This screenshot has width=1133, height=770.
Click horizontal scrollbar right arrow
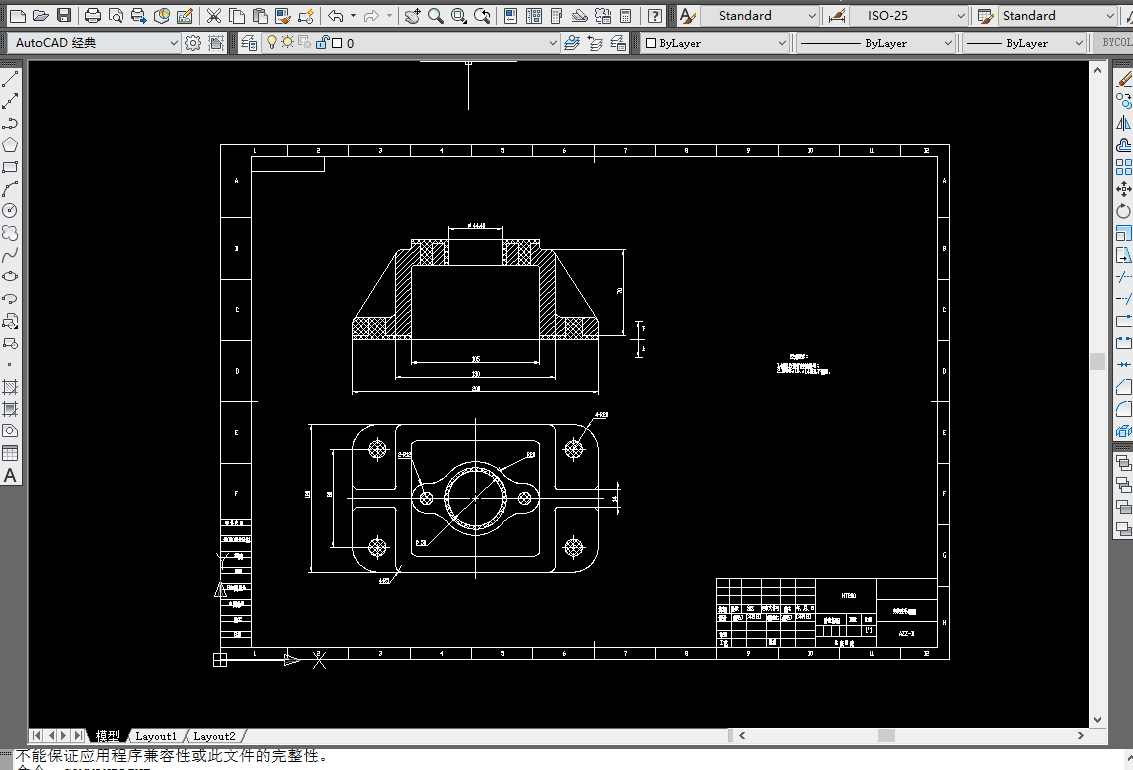coord(1081,735)
